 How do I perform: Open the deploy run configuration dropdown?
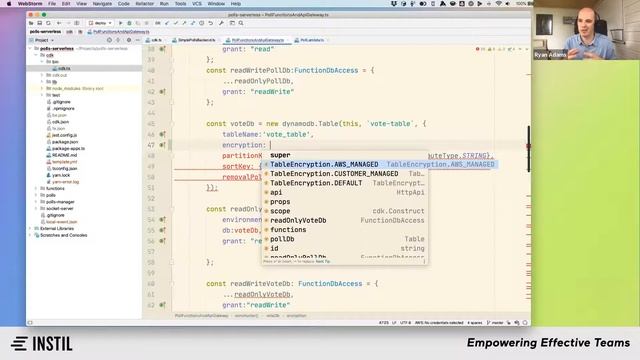click(x=100, y=23)
